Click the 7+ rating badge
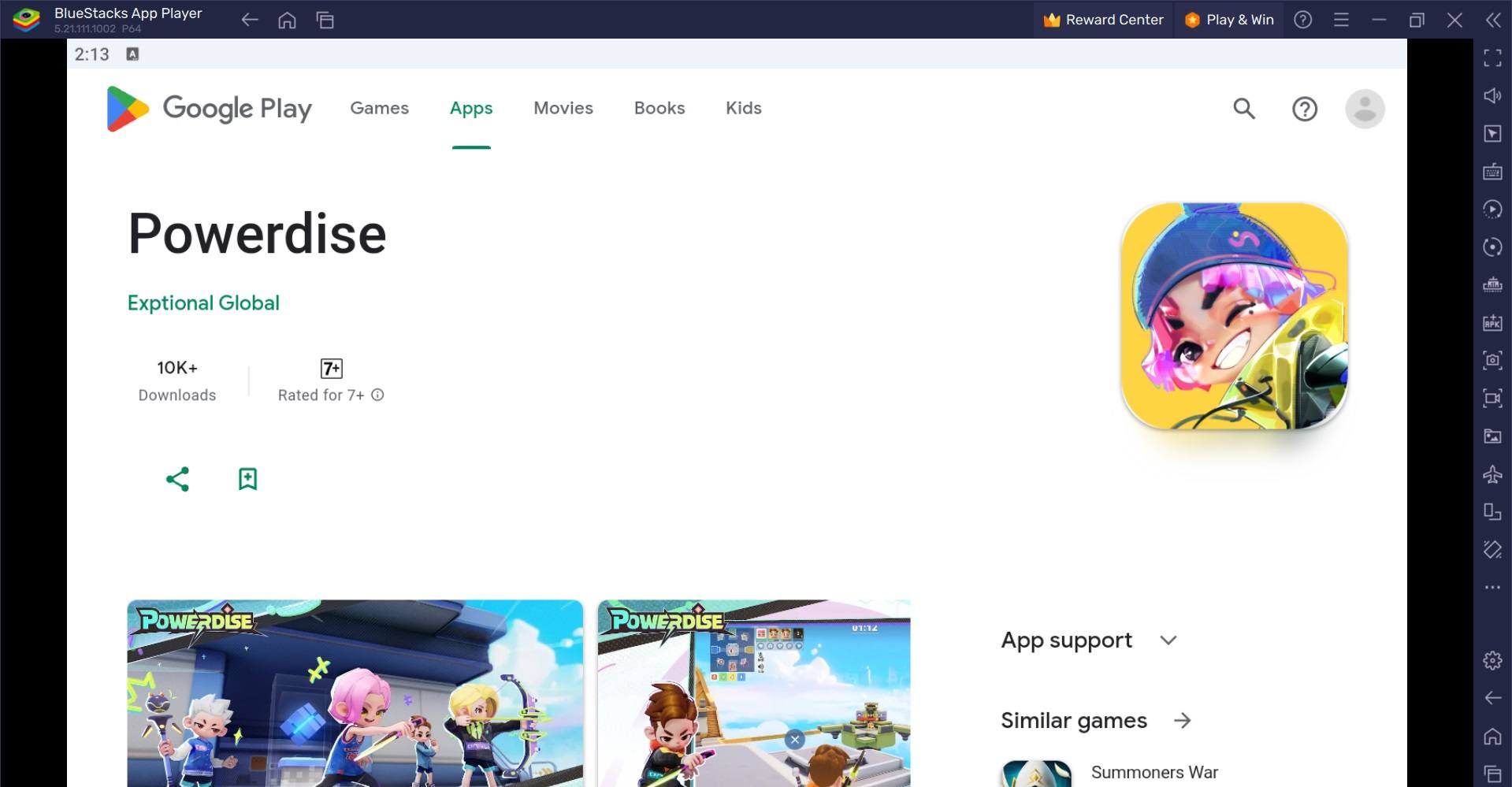Image resolution: width=1512 pixels, height=787 pixels. pos(331,368)
